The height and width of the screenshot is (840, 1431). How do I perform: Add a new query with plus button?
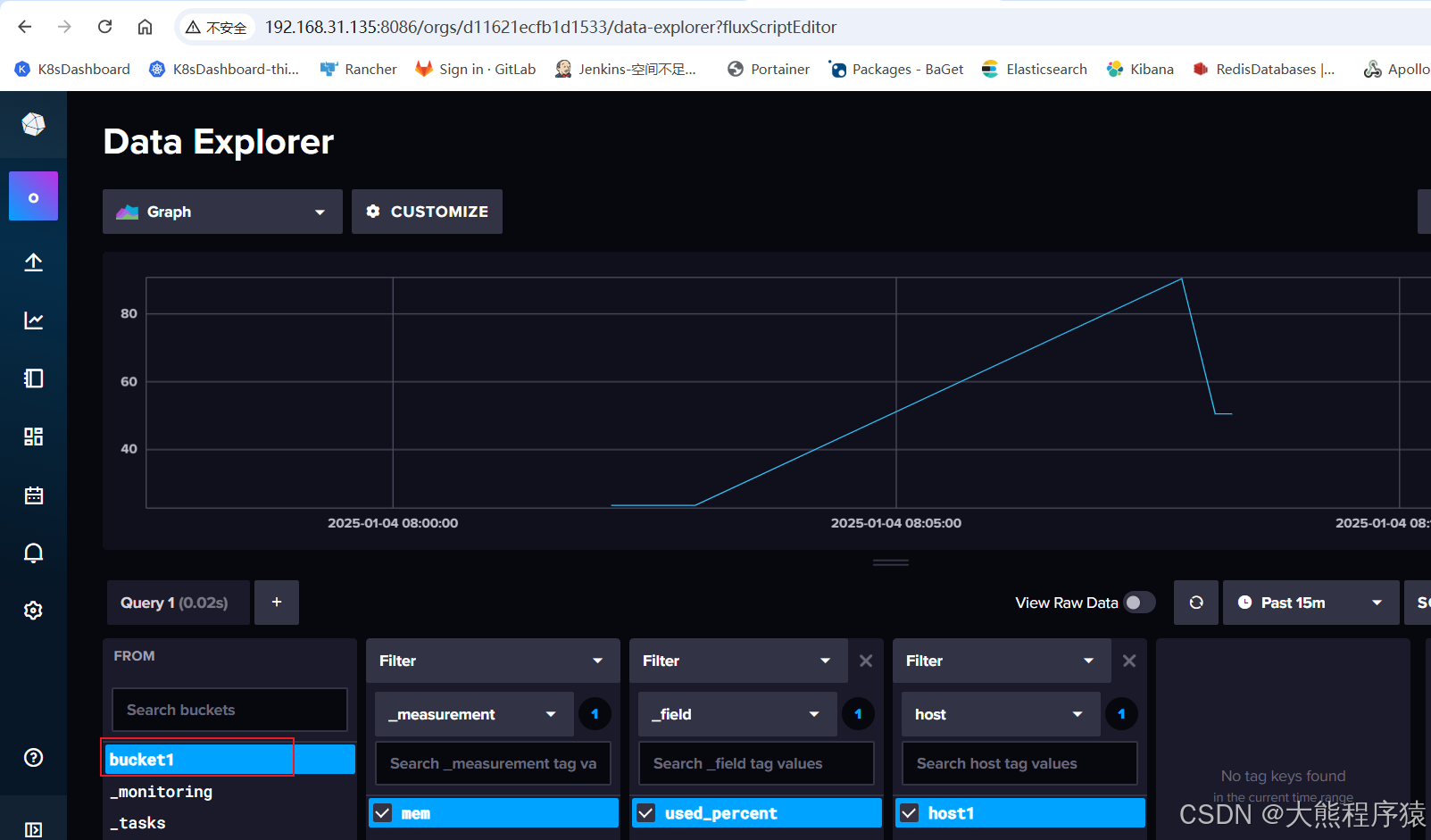point(277,602)
